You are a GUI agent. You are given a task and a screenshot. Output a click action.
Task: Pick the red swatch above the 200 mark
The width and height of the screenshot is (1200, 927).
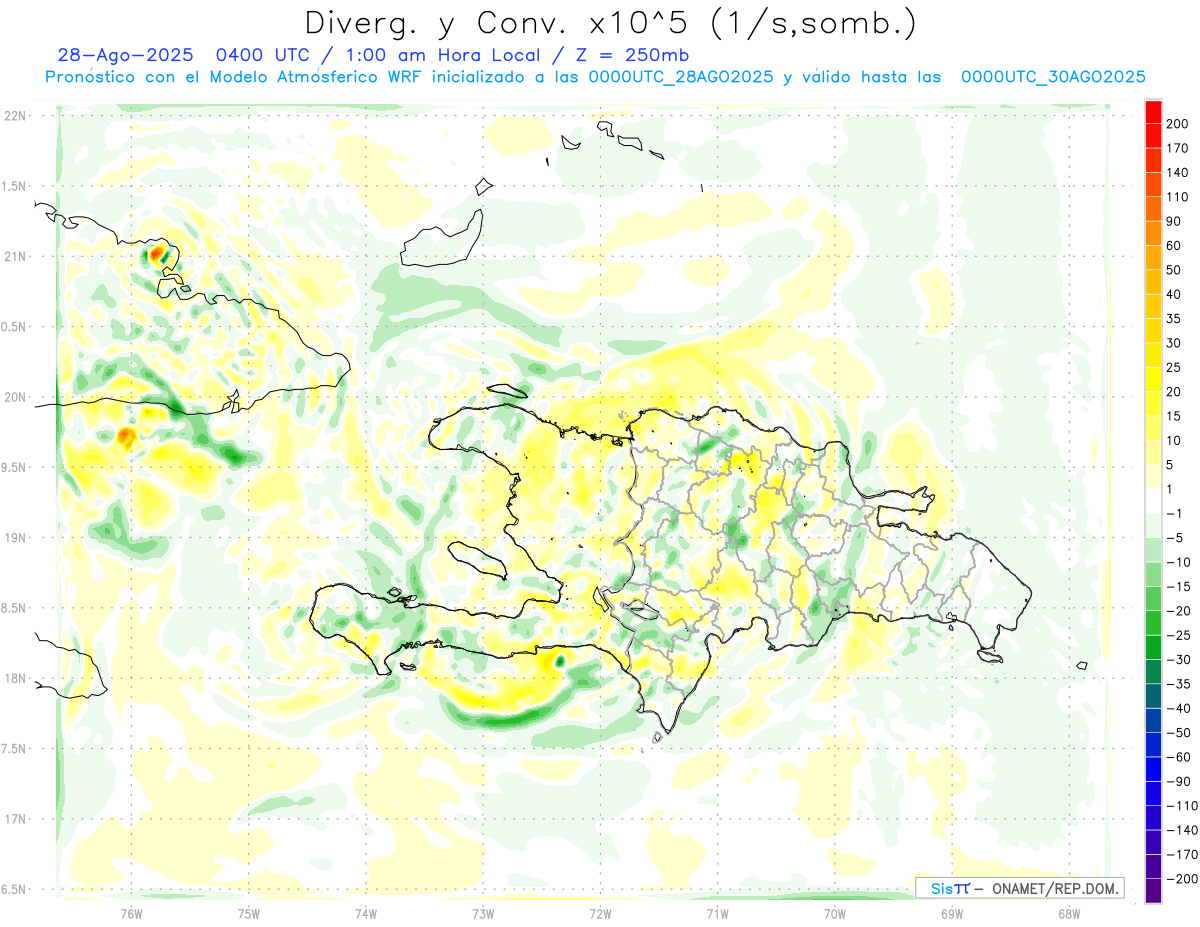(x=1153, y=112)
